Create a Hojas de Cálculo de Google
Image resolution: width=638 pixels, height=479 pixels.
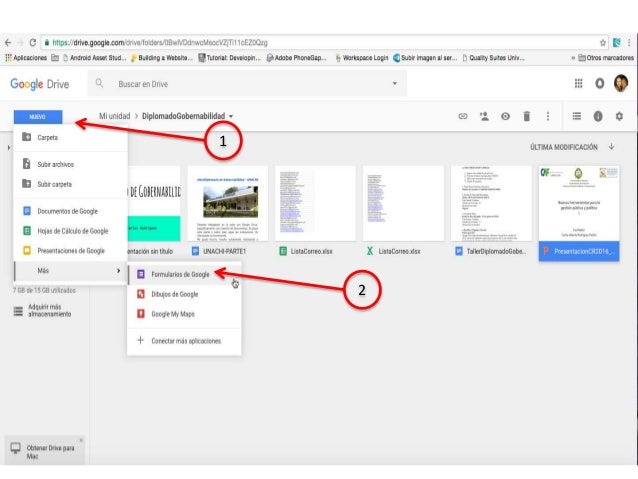70,231
